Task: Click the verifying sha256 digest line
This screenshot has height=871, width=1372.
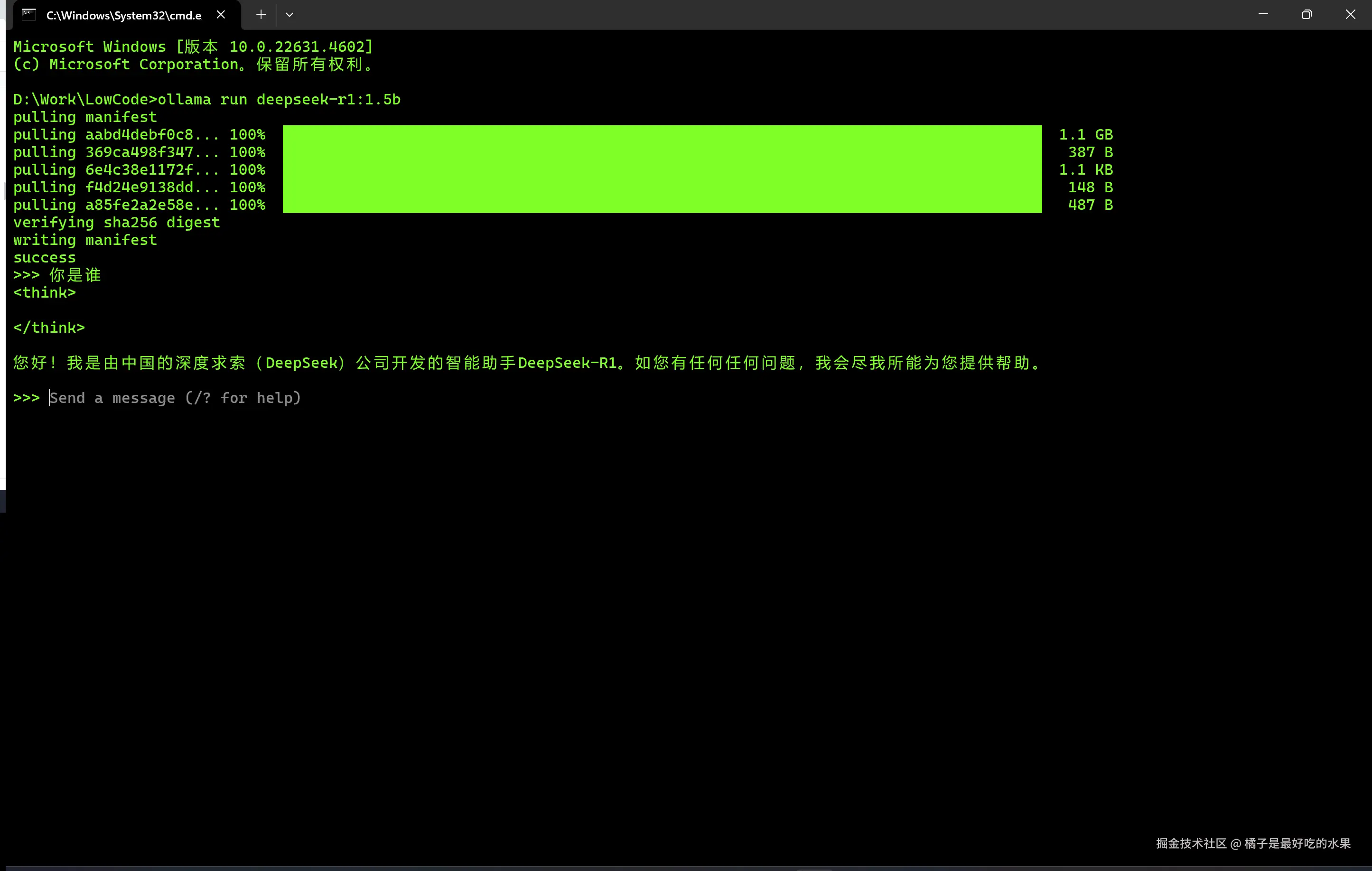Action: [x=117, y=223]
